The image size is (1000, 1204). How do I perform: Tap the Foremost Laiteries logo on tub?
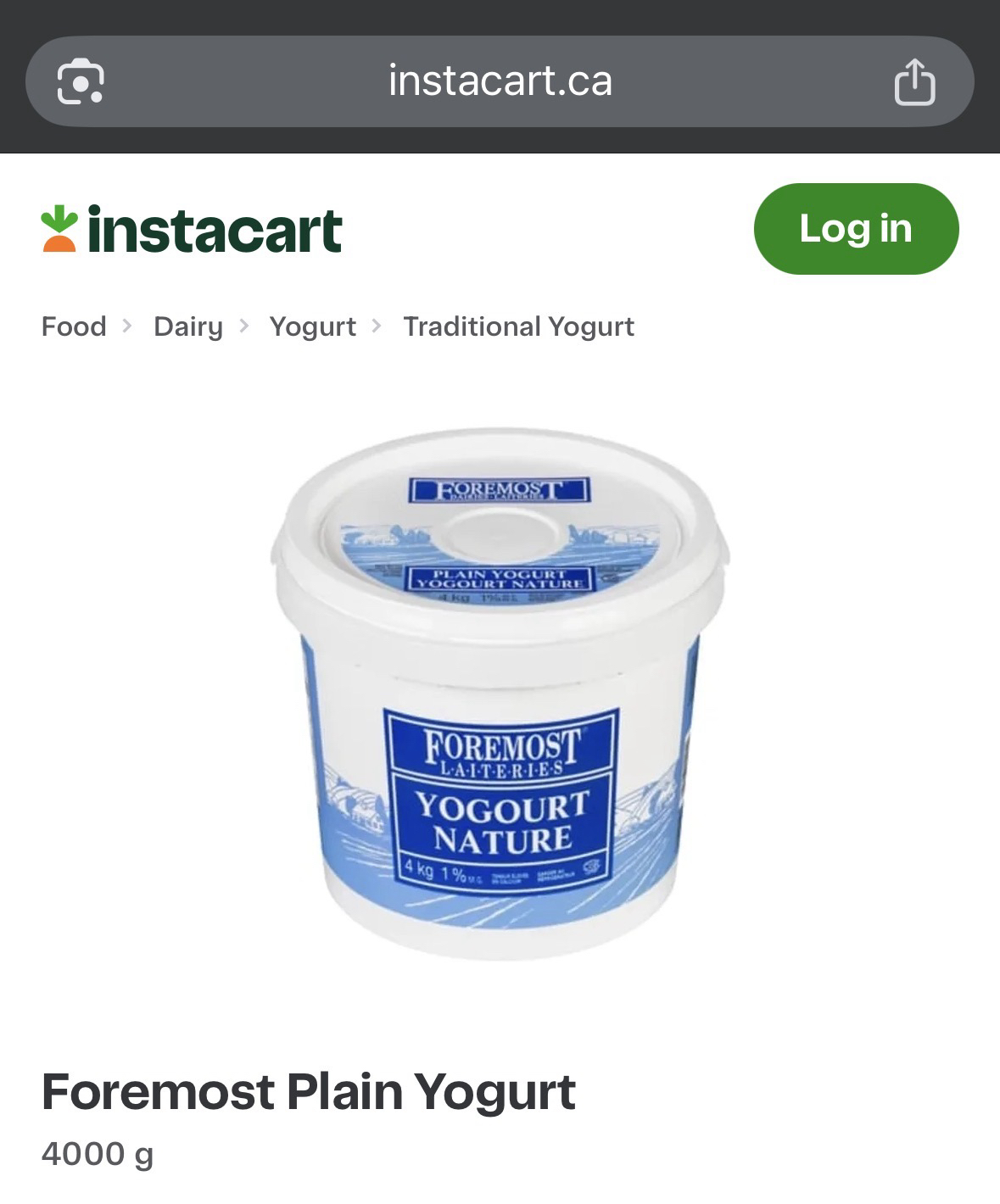[502, 751]
